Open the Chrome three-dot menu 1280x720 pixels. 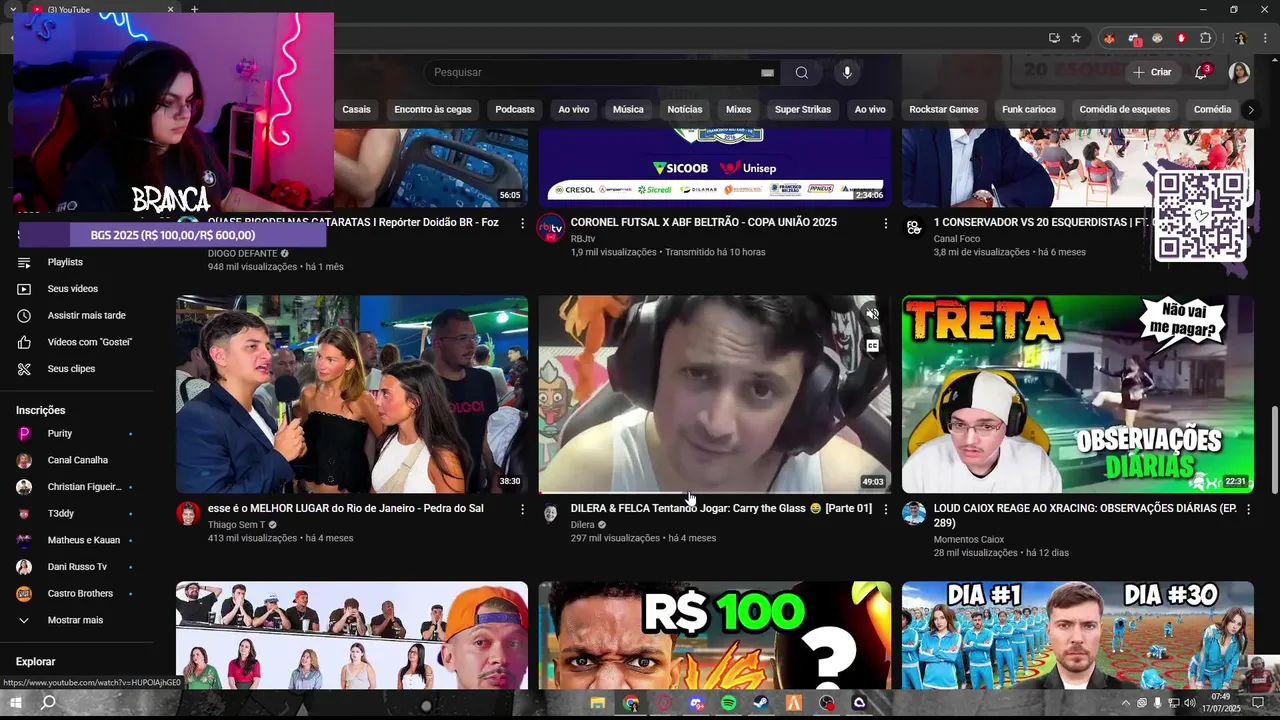click(1265, 38)
